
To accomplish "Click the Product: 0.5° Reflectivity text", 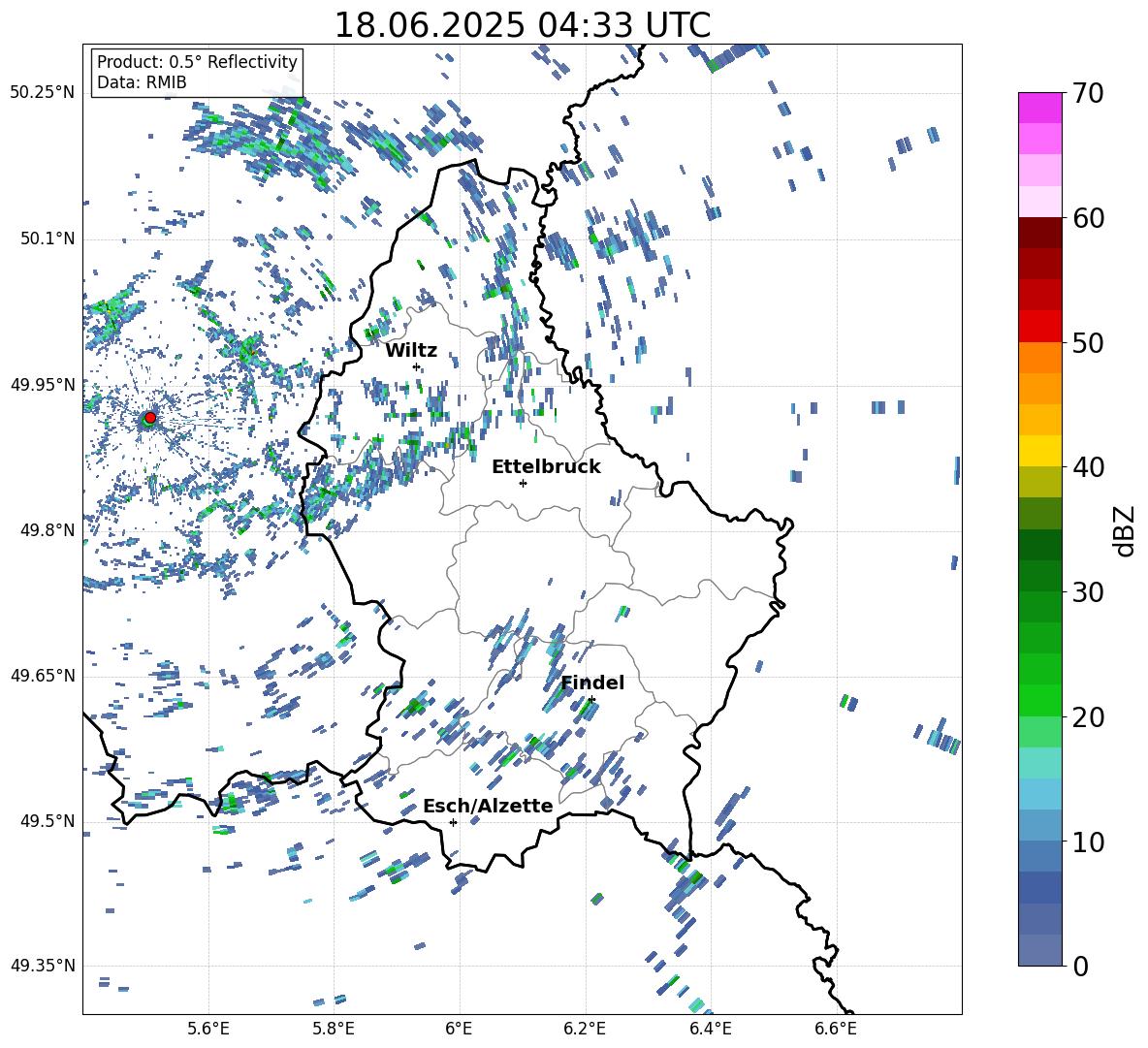I will pyautogui.click(x=197, y=62).
